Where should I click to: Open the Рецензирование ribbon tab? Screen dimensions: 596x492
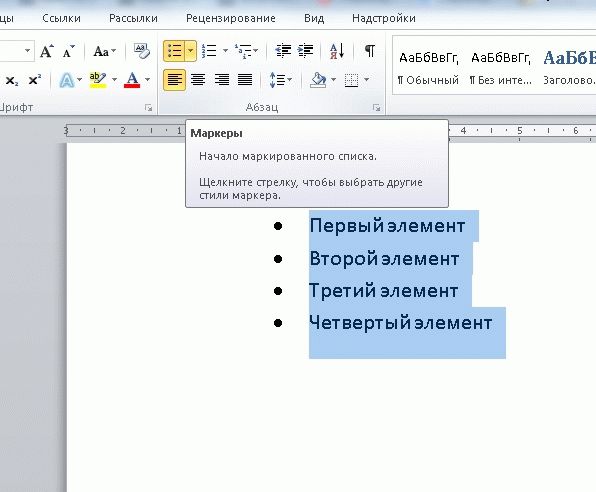[x=231, y=18]
